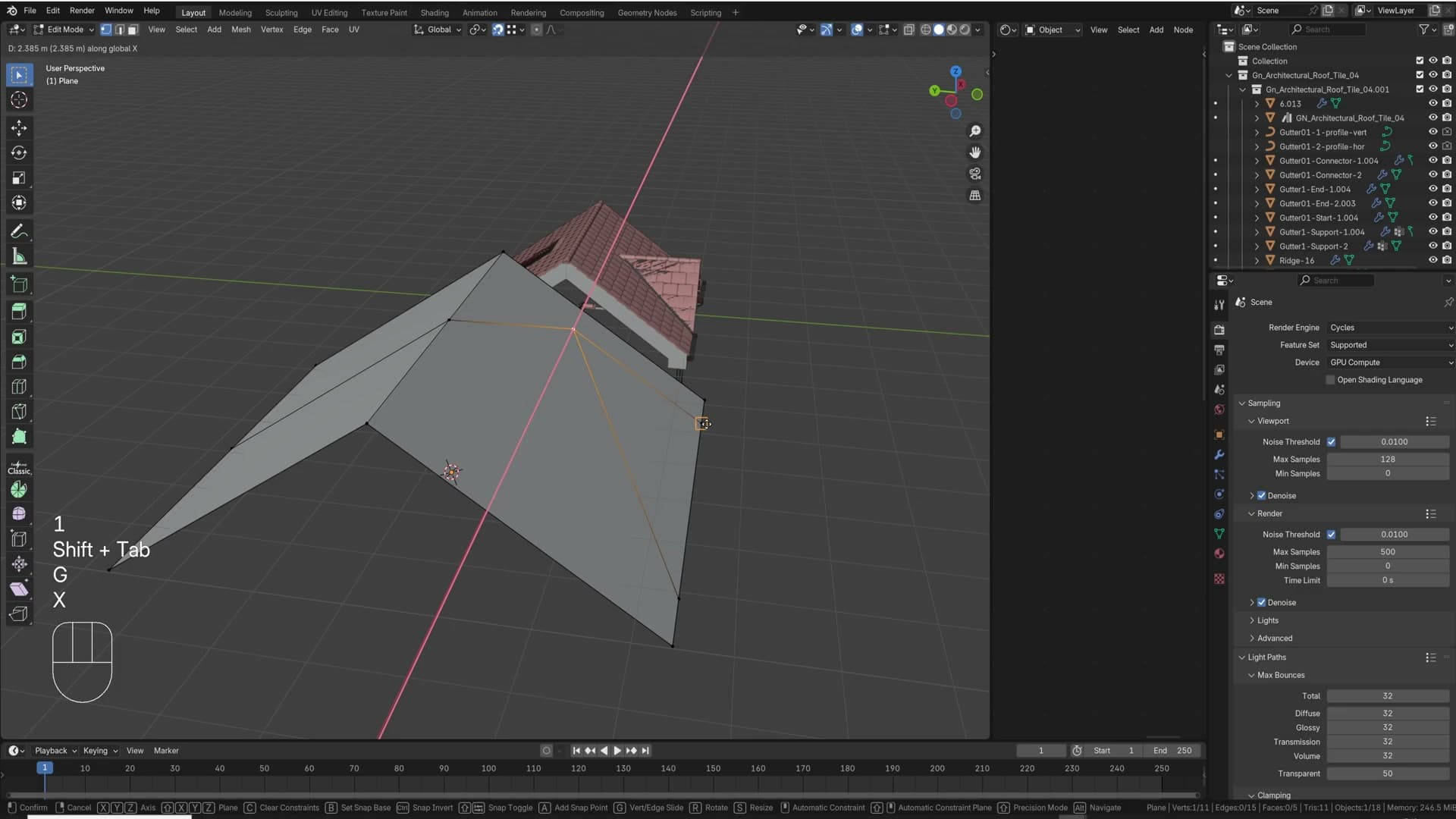Image resolution: width=1456 pixels, height=819 pixels.
Task: Open the File menu
Action: tap(30, 11)
